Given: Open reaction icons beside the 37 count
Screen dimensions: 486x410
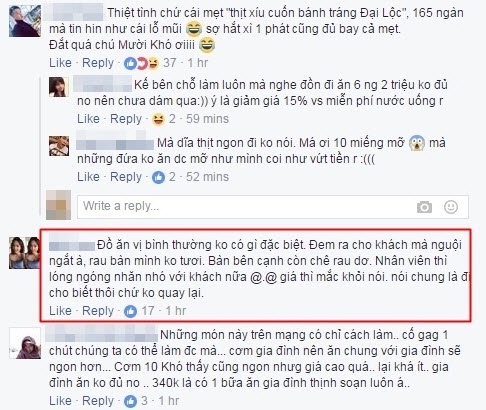Looking at the screenshot, I should tap(142, 63).
